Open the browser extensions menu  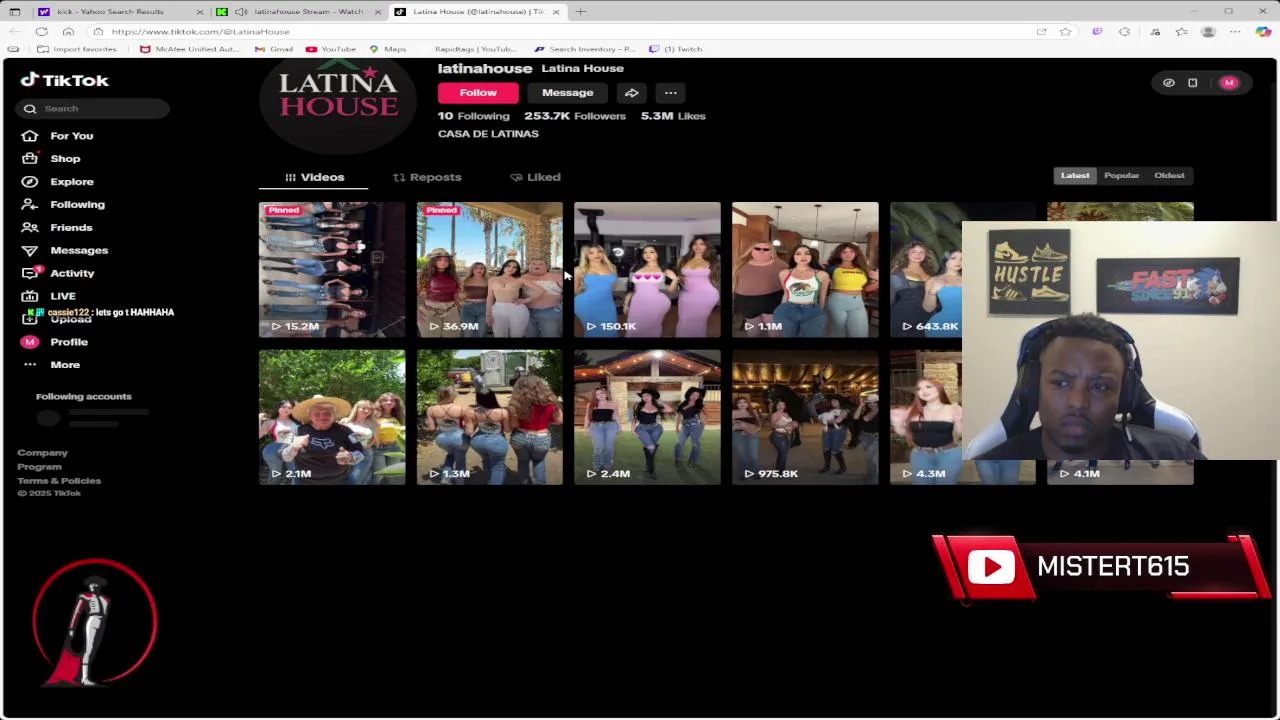click(x=1124, y=32)
